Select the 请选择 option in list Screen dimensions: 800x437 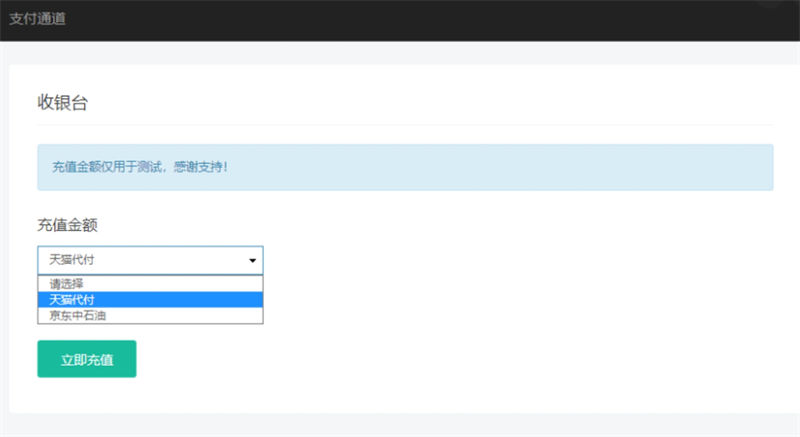67,283
